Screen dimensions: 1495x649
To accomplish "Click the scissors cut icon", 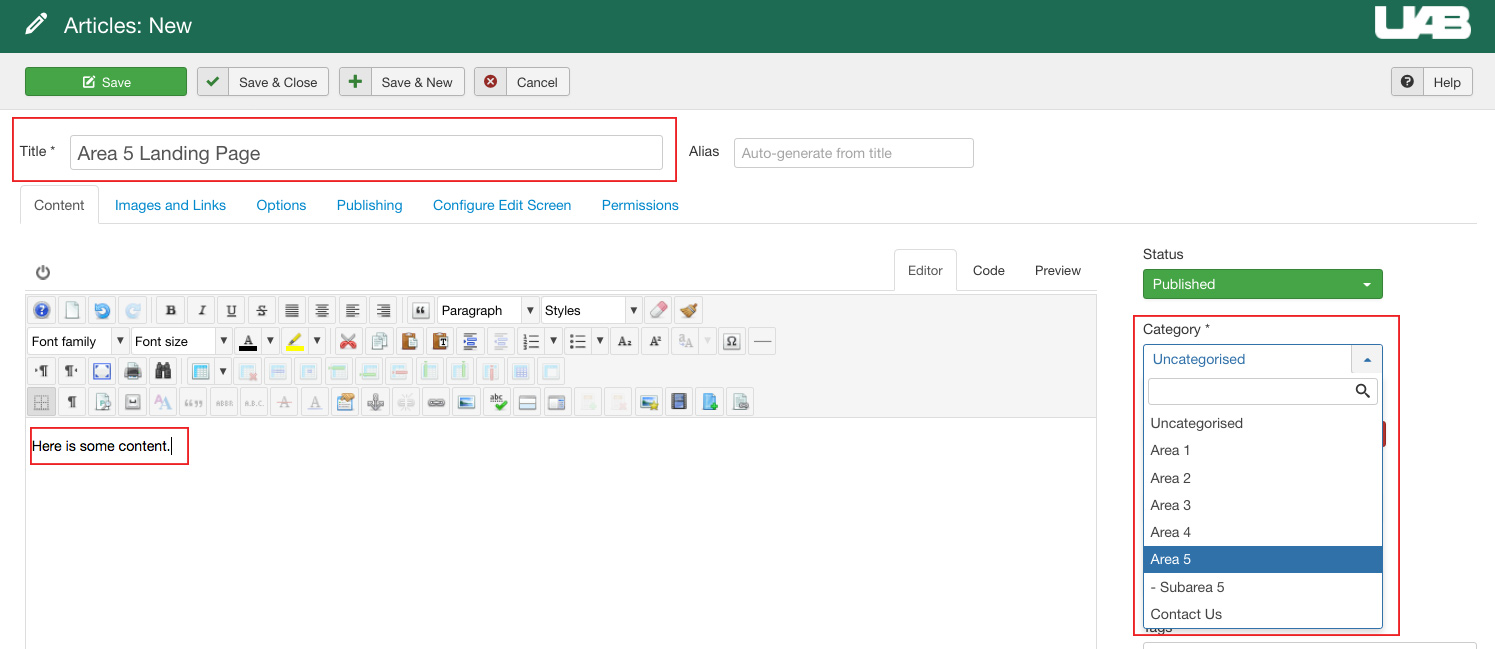I will click(348, 342).
